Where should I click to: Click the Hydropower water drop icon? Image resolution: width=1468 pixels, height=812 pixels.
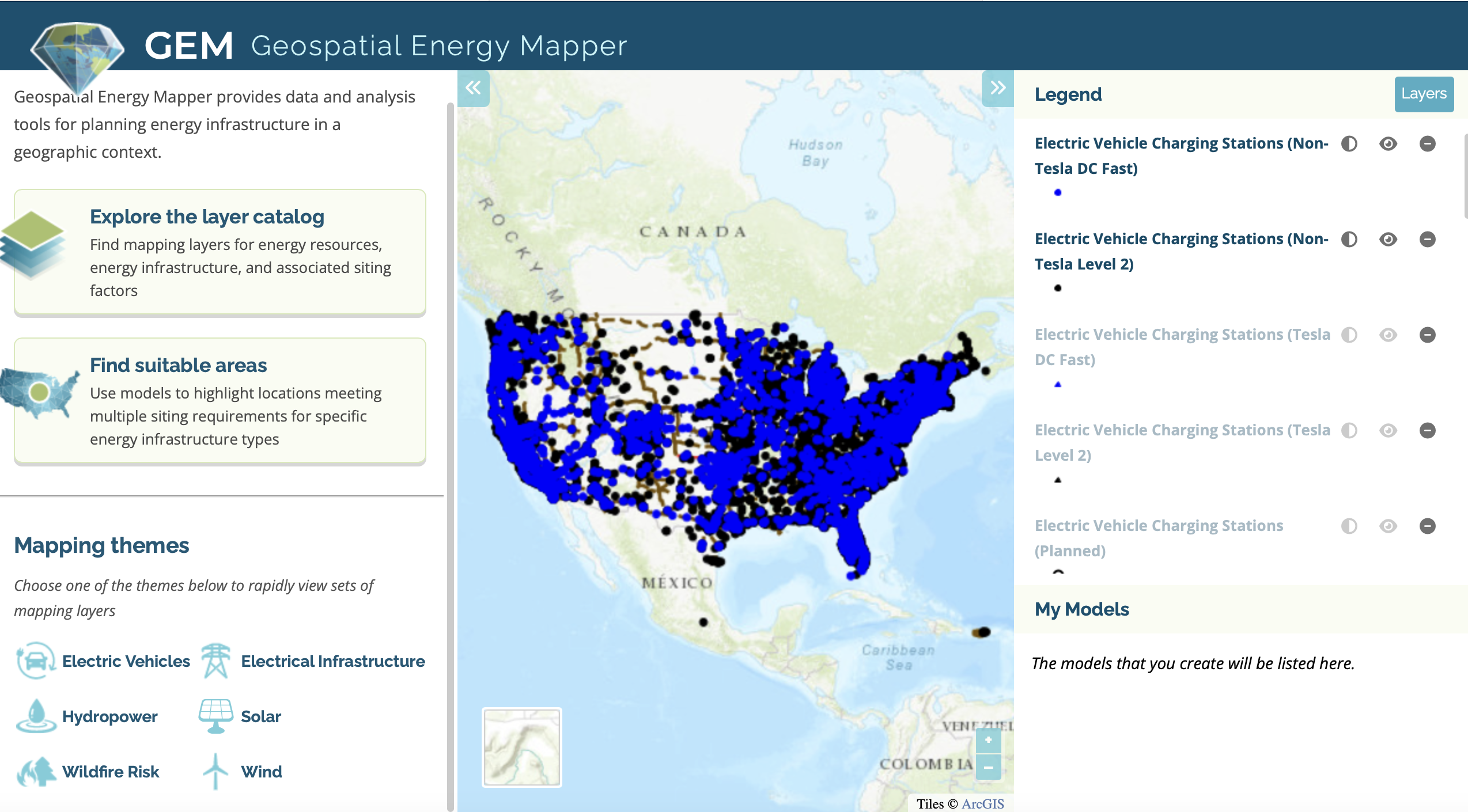click(36, 716)
